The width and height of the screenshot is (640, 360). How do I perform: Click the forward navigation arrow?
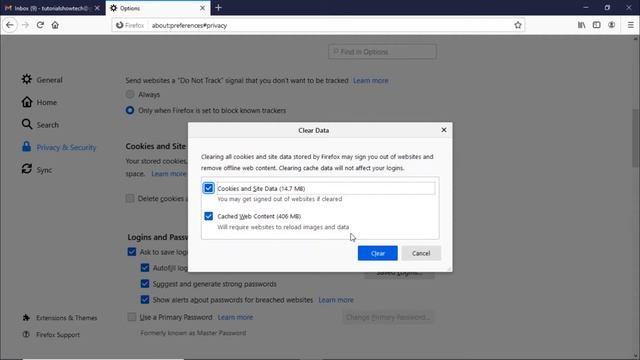click(25, 25)
